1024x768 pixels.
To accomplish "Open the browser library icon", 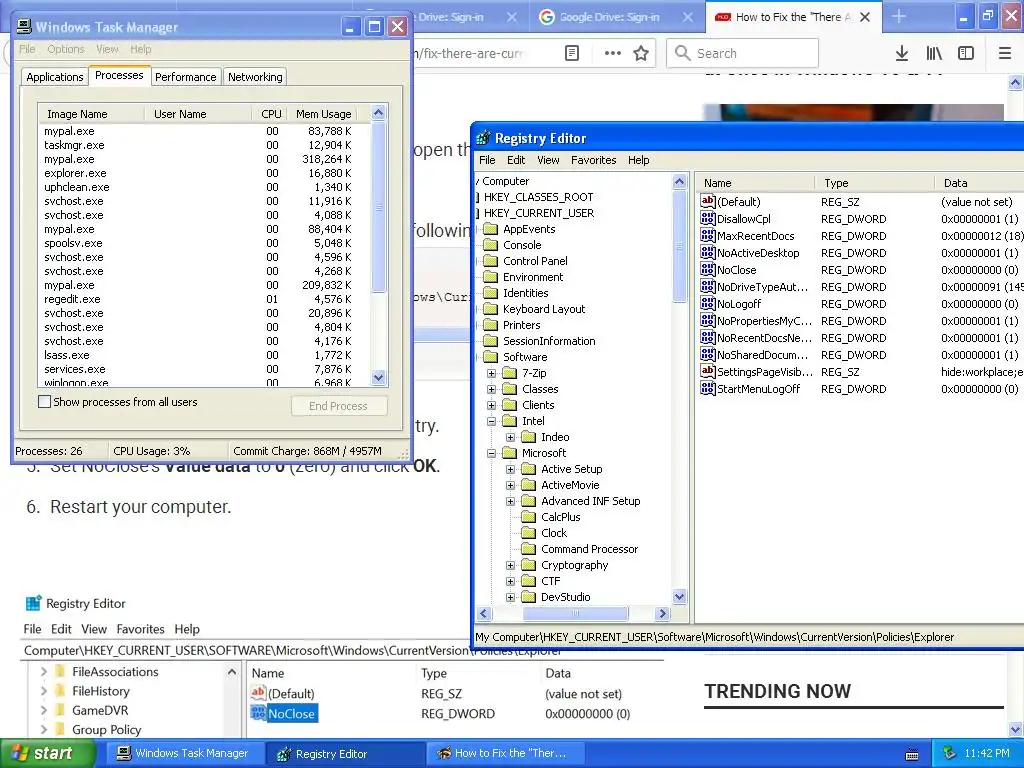I will pyautogui.click(x=934, y=54).
